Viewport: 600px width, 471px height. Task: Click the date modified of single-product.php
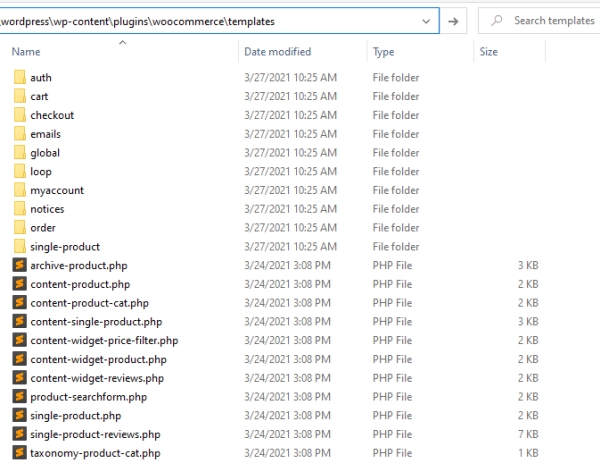[x=287, y=416]
